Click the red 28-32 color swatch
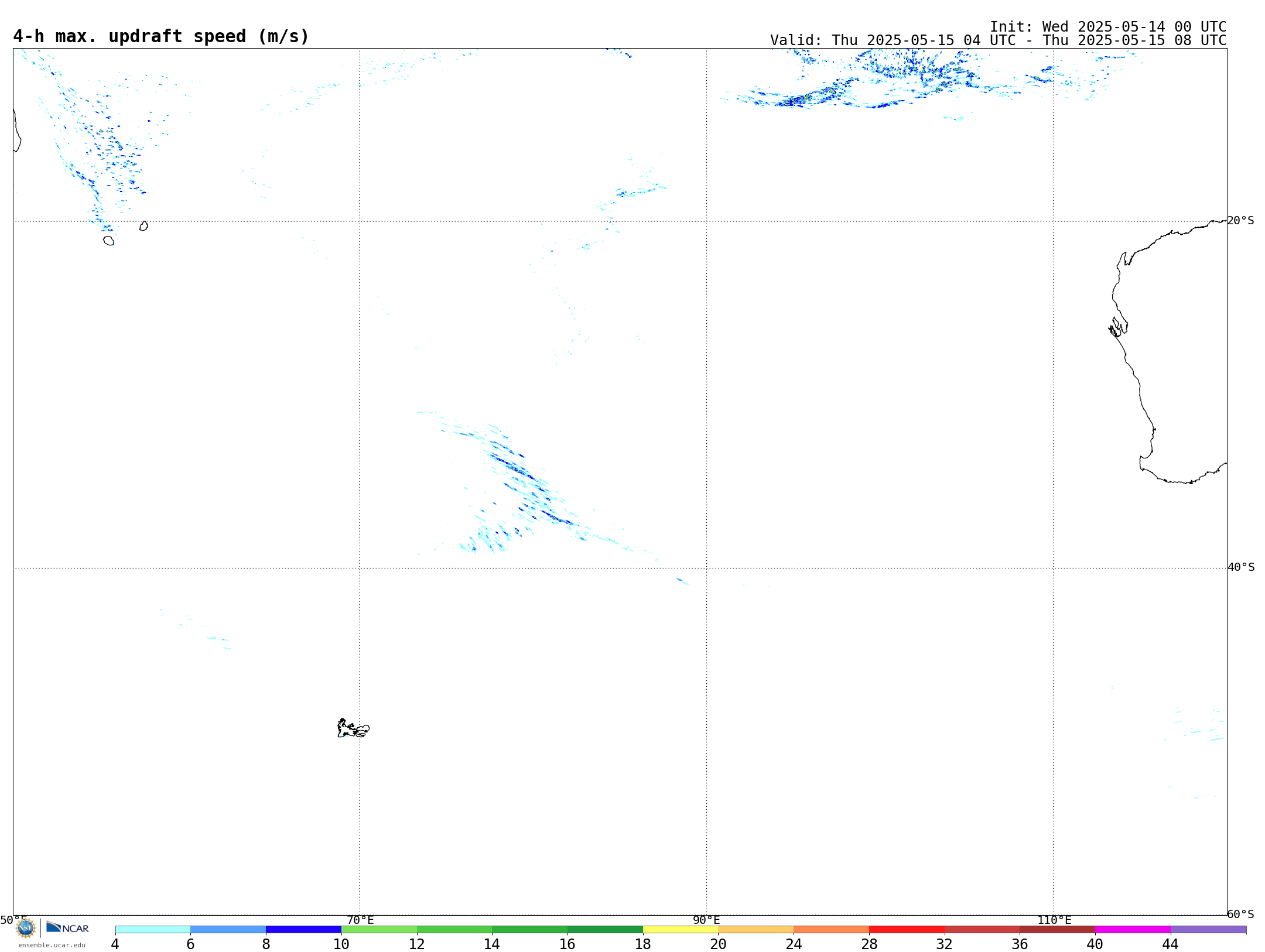The width and height of the screenshot is (1265, 952). click(x=907, y=929)
